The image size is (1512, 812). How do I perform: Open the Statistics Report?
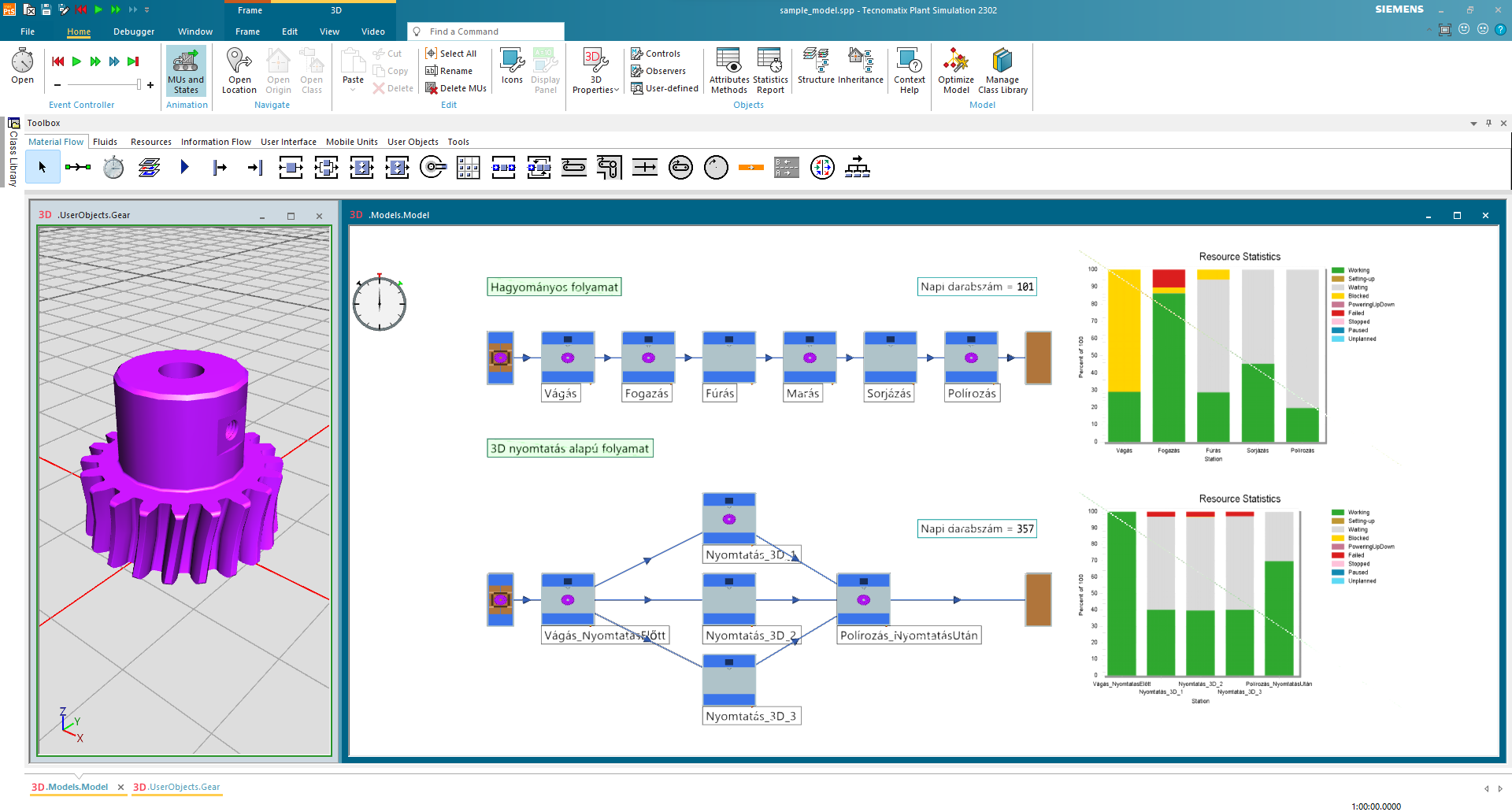[x=769, y=69]
